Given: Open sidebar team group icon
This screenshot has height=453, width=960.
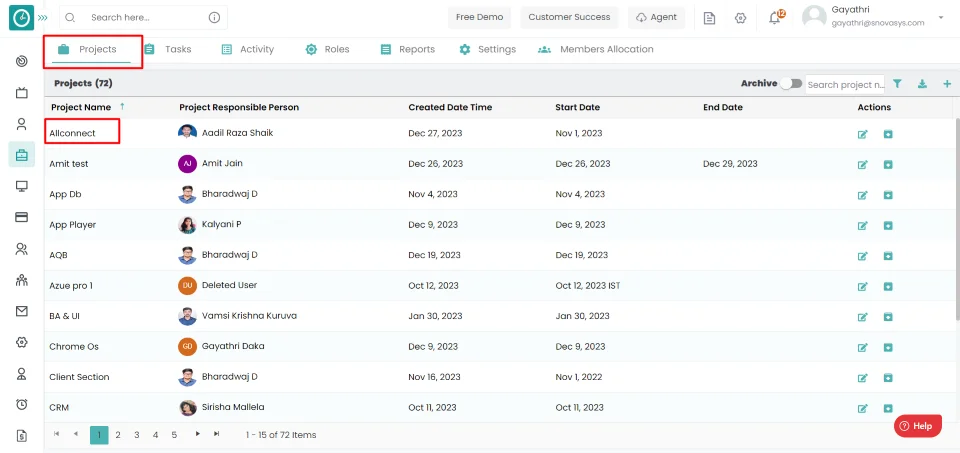Looking at the screenshot, I should tap(21, 280).
